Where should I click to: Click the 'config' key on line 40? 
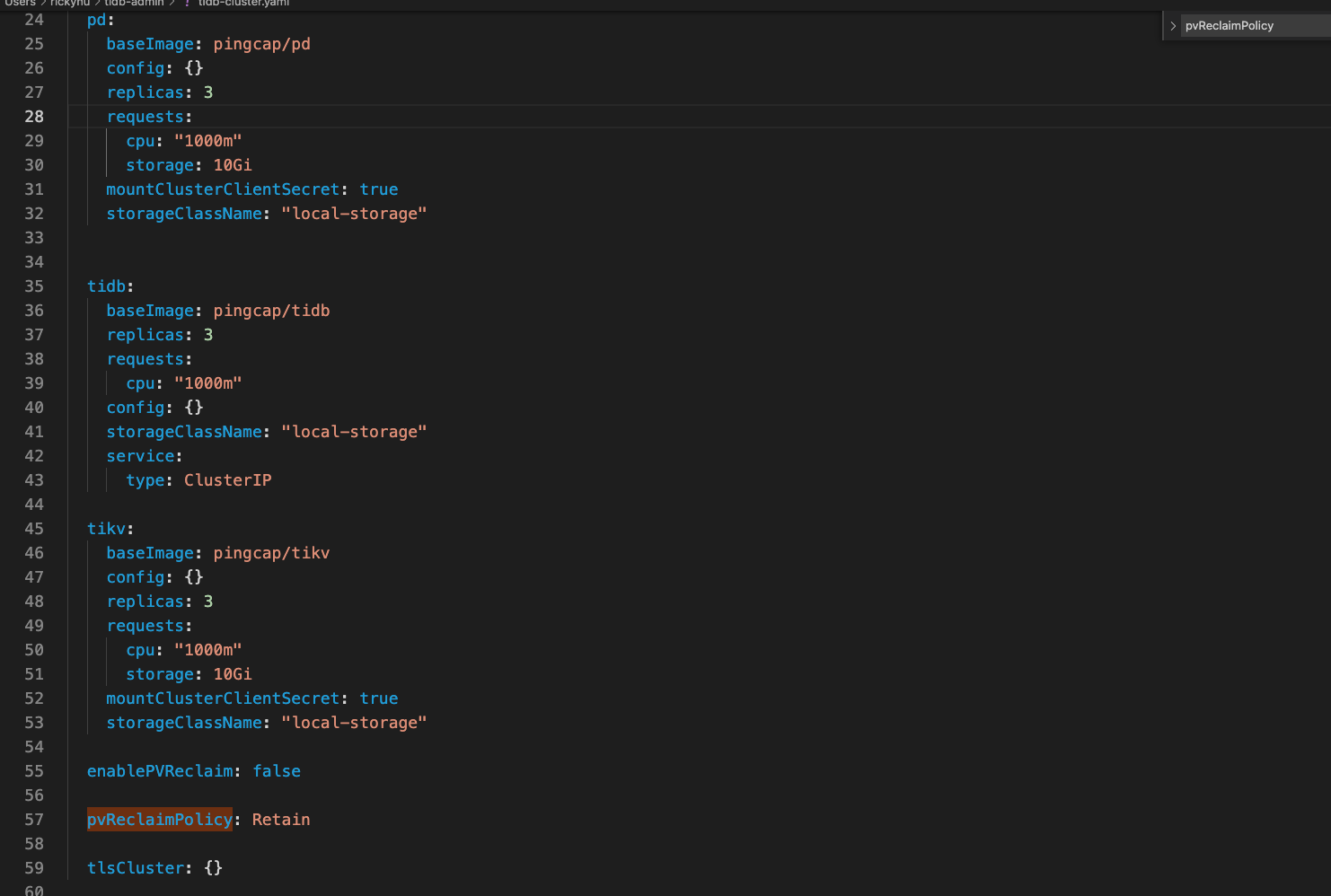pos(136,408)
